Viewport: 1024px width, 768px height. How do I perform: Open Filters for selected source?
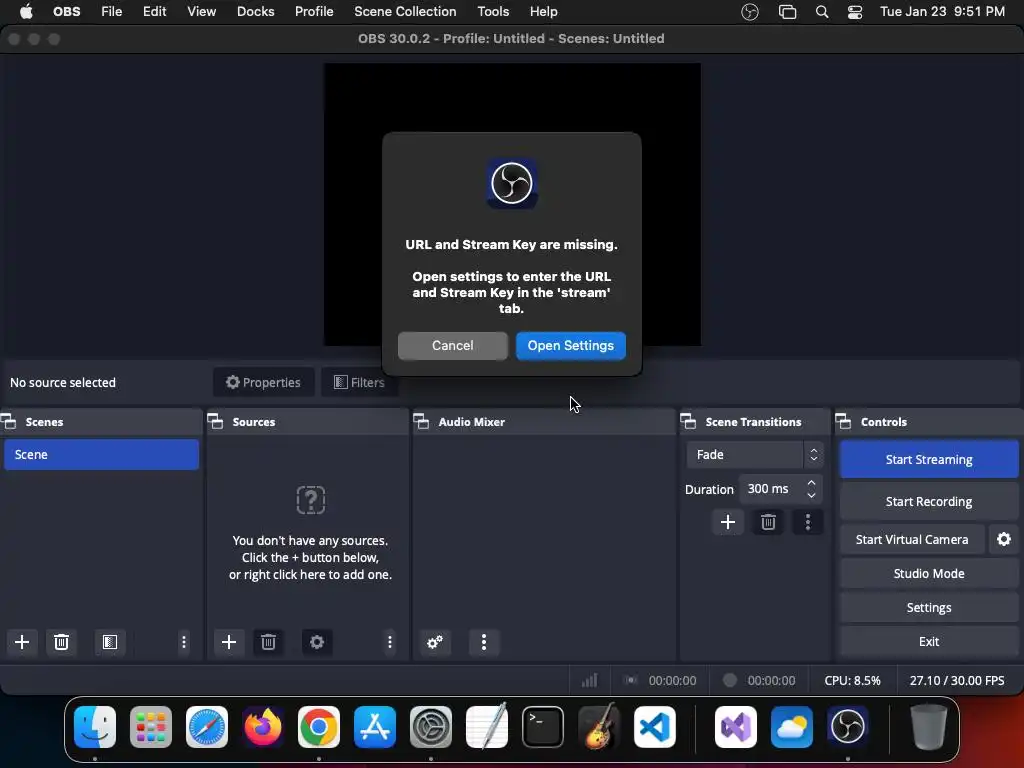[x=359, y=382]
